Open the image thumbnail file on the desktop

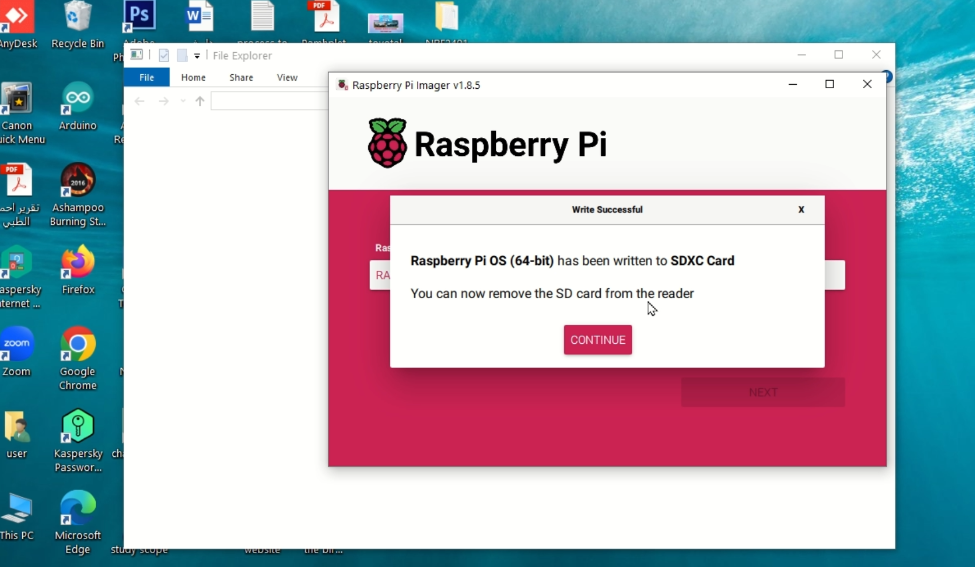pos(386,24)
